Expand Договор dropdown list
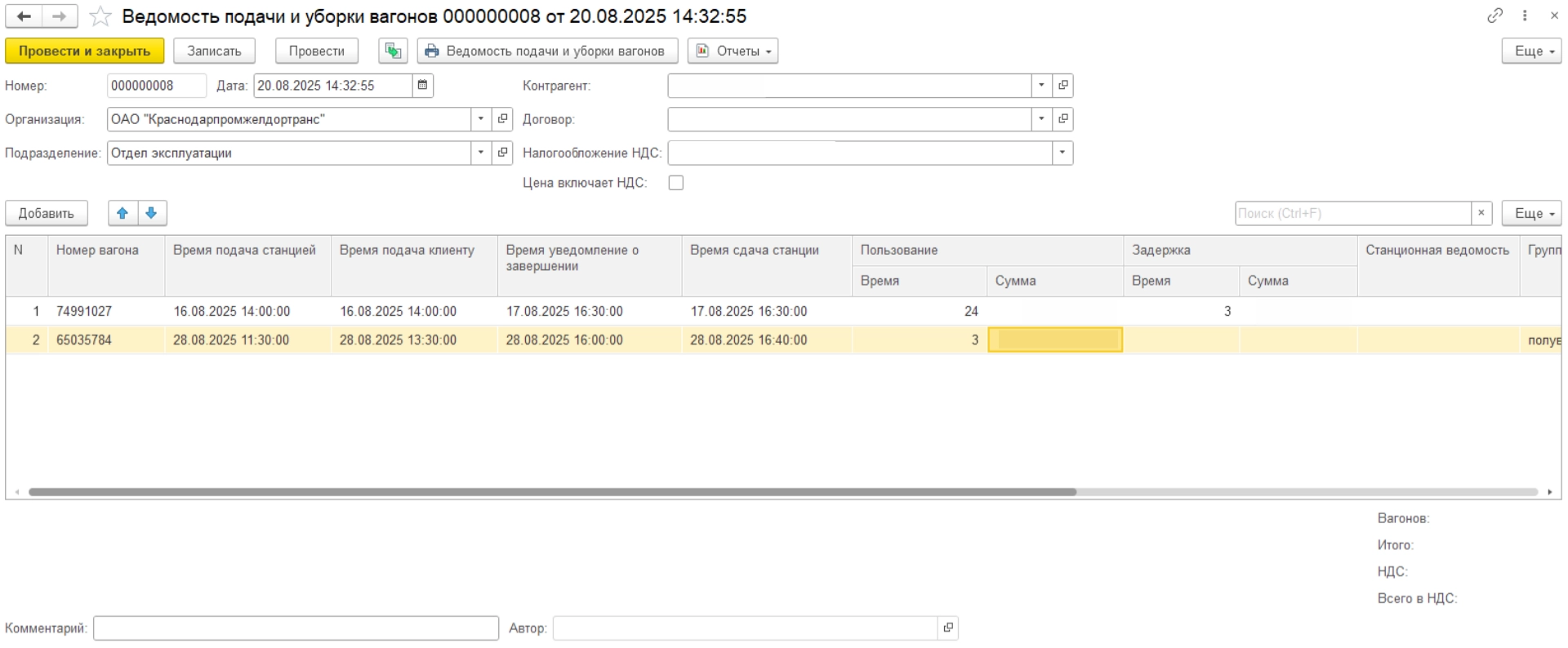Viewport: 1568px width, 648px height. pyautogui.click(x=1041, y=119)
